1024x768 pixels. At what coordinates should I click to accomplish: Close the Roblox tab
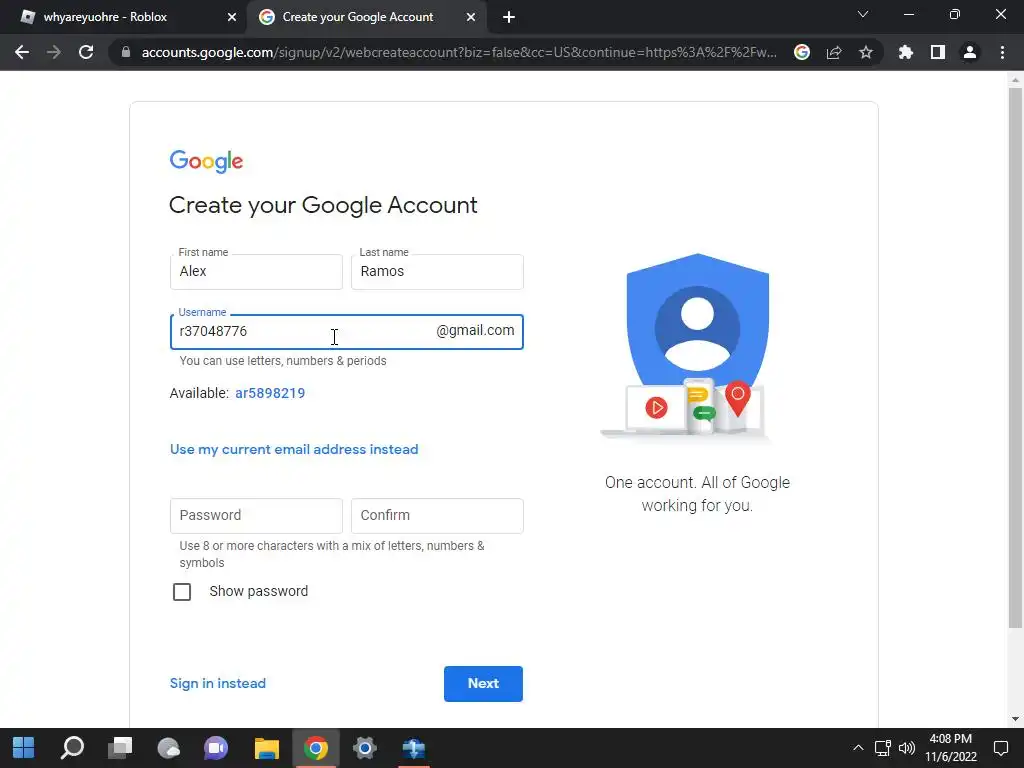tap(231, 17)
